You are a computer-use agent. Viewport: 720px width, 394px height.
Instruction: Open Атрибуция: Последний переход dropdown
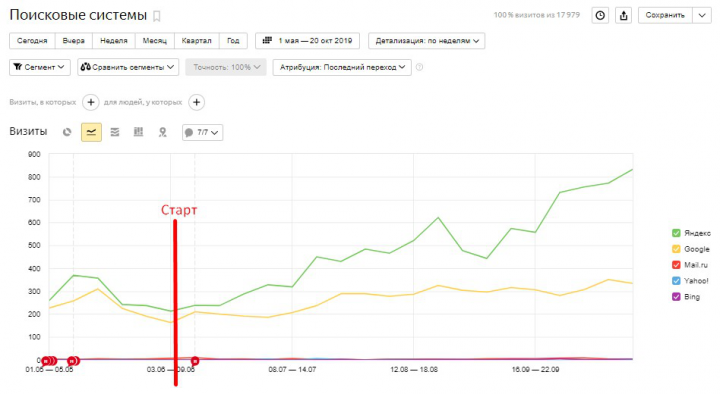[342, 67]
